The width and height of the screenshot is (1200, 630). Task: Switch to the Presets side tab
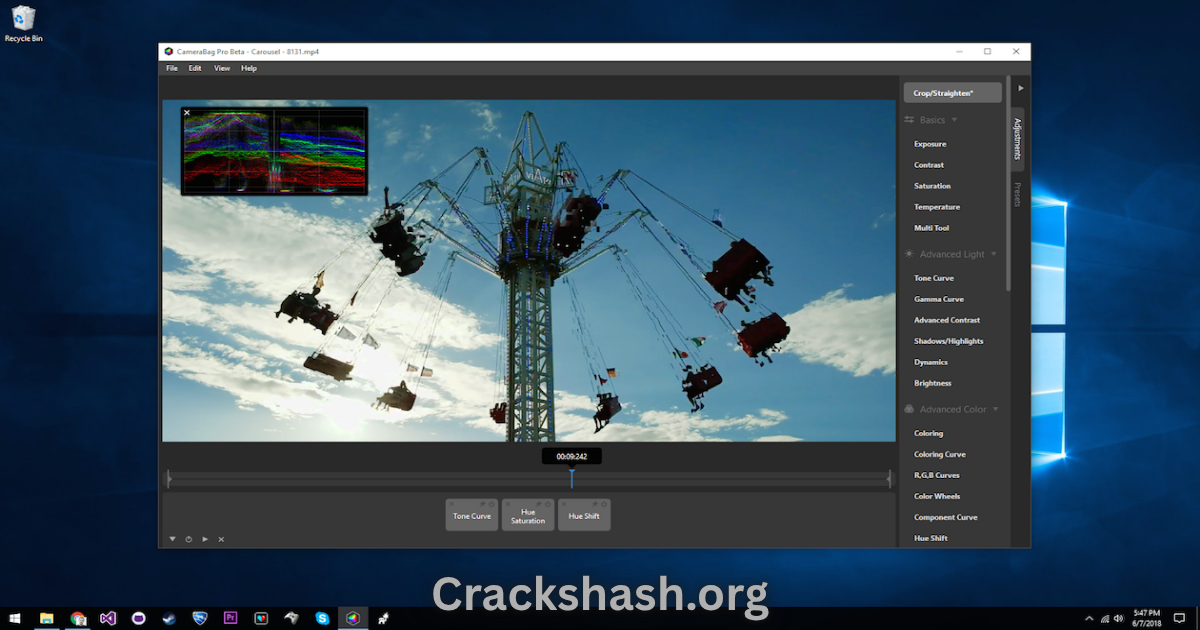click(x=1017, y=194)
